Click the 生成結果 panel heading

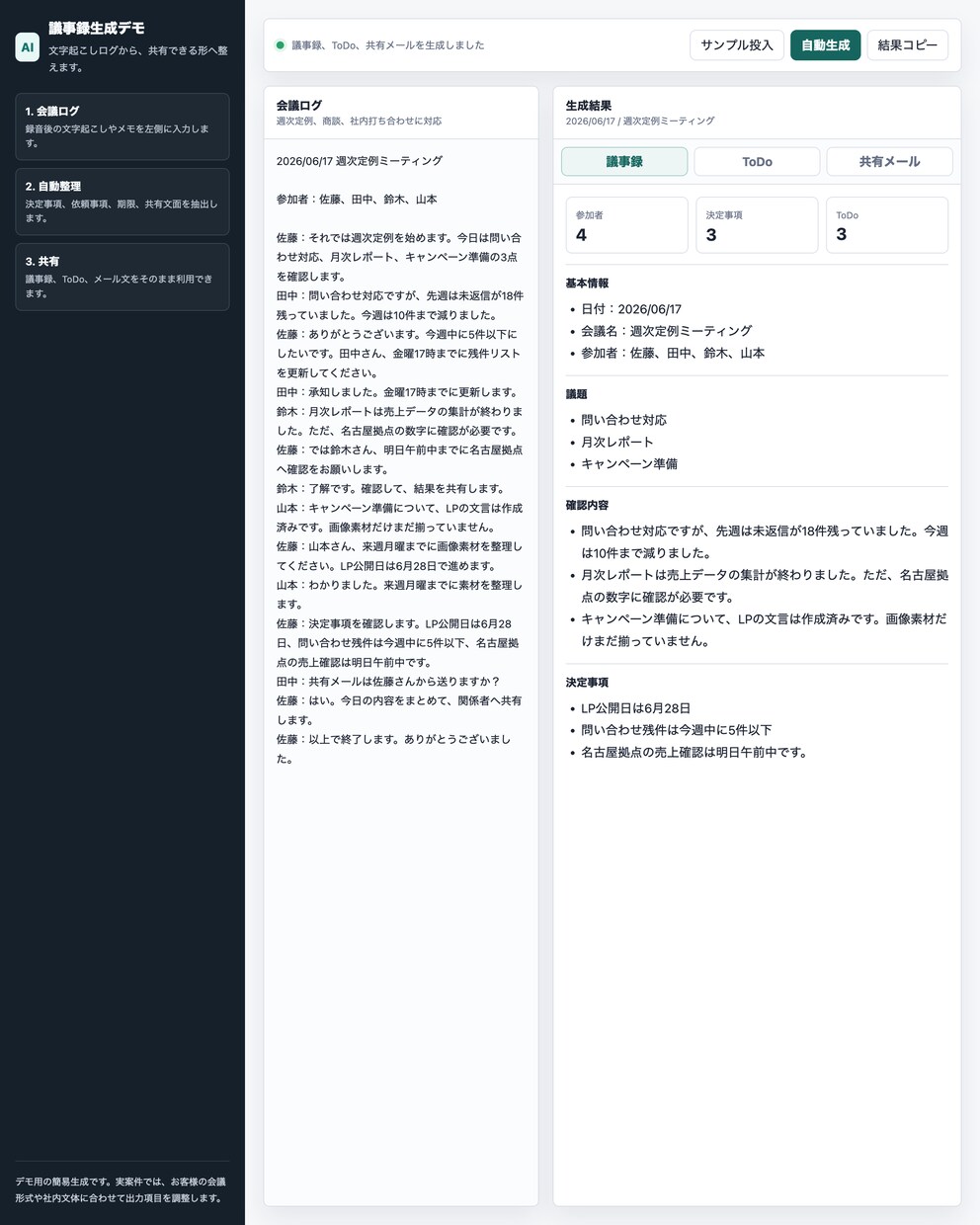tap(589, 106)
